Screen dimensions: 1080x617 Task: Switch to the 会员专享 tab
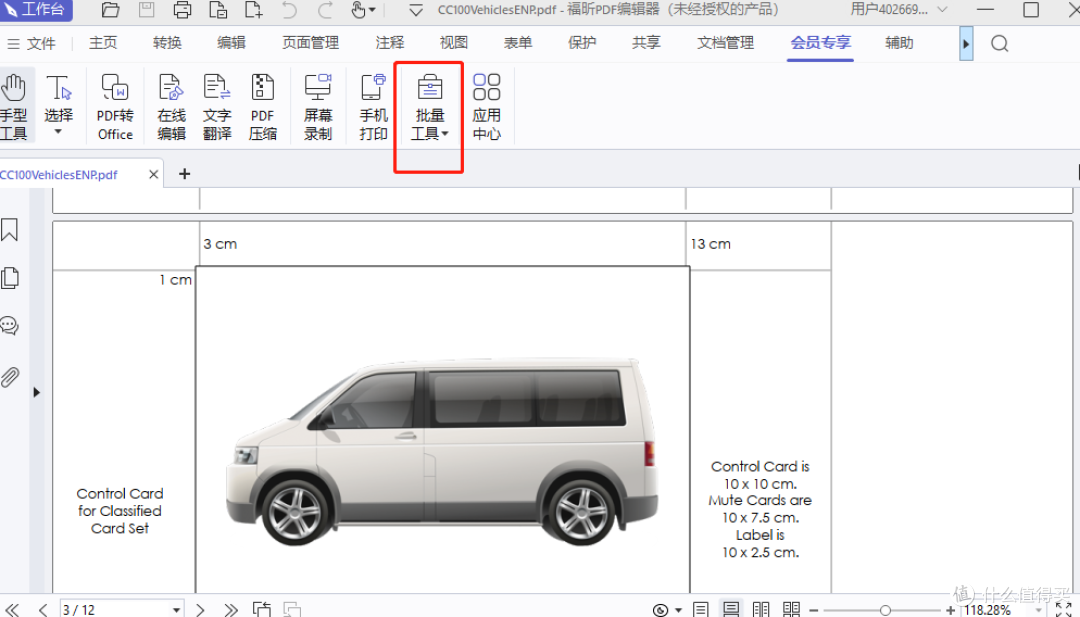tap(820, 43)
